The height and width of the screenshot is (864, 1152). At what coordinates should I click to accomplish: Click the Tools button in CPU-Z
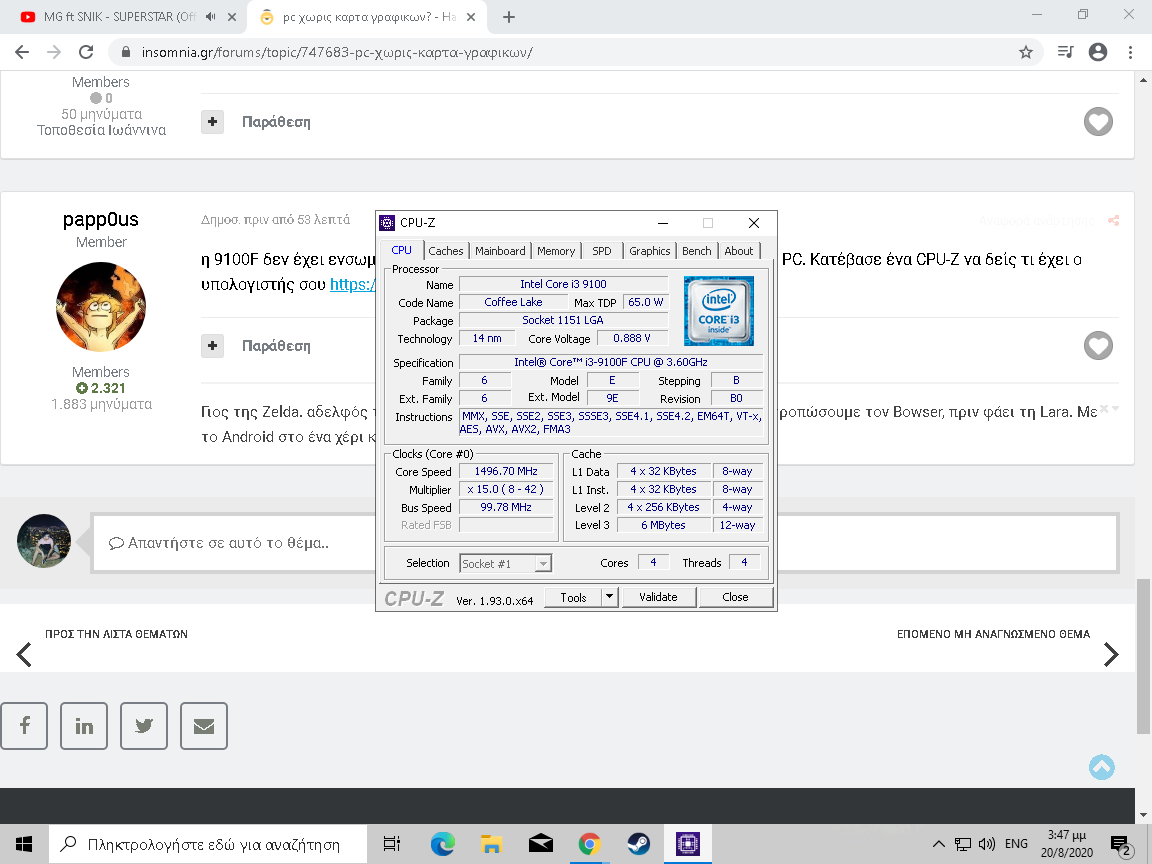click(573, 597)
